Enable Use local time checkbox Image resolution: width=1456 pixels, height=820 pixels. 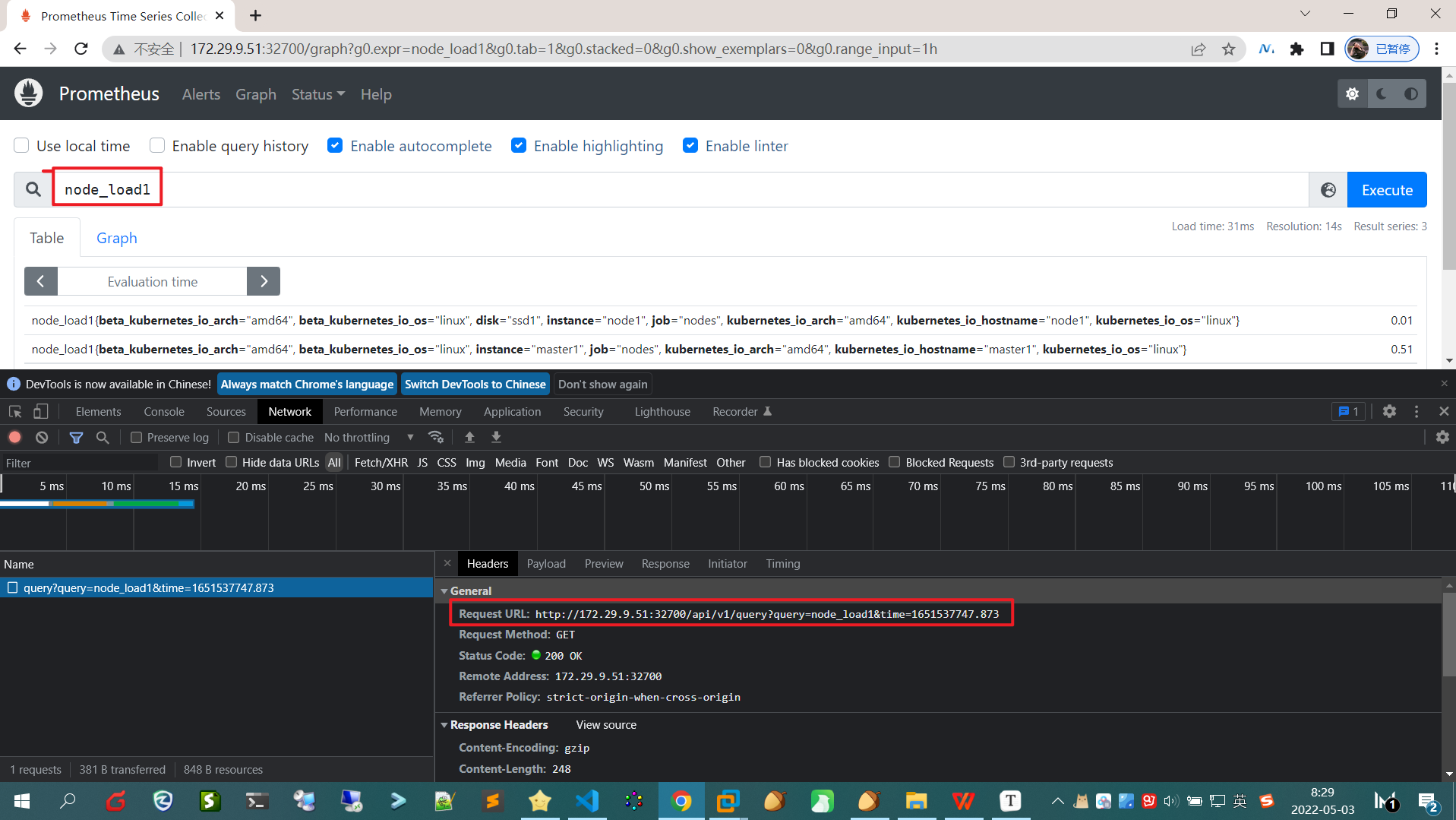tap(21, 145)
